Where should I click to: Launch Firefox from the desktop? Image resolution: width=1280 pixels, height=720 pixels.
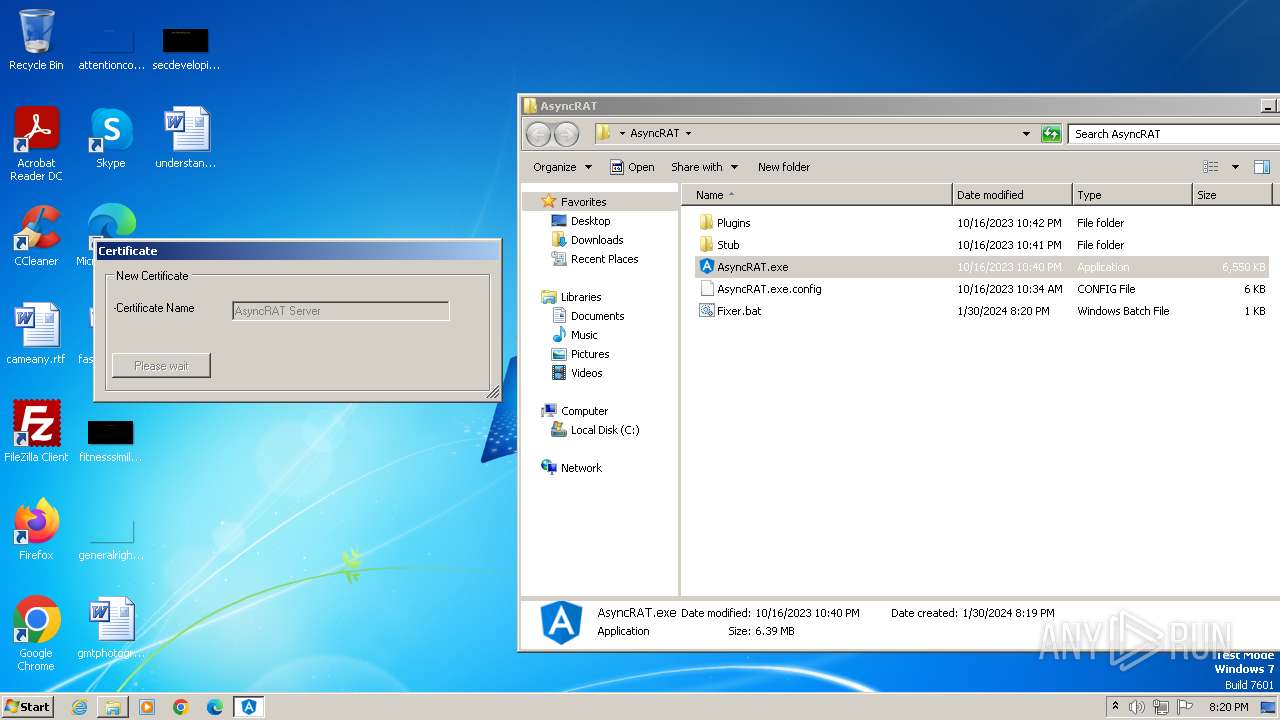click(36, 530)
